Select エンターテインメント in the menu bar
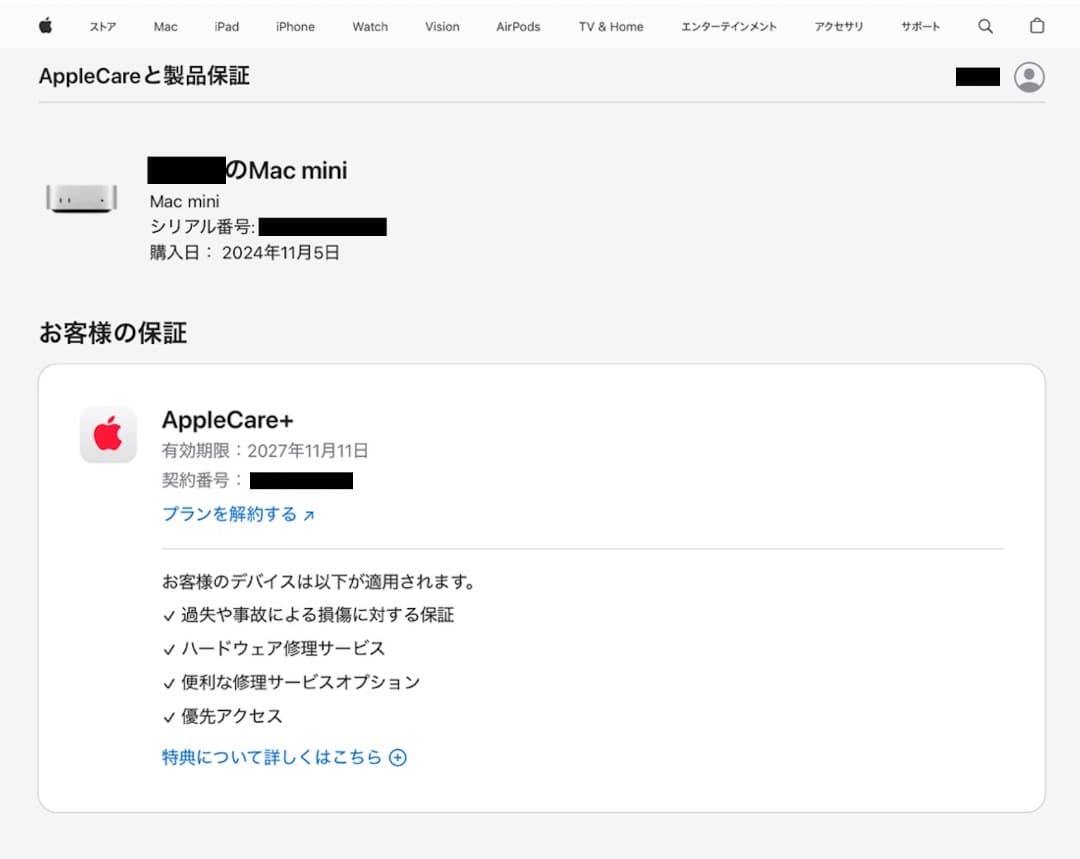 point(728,27)
